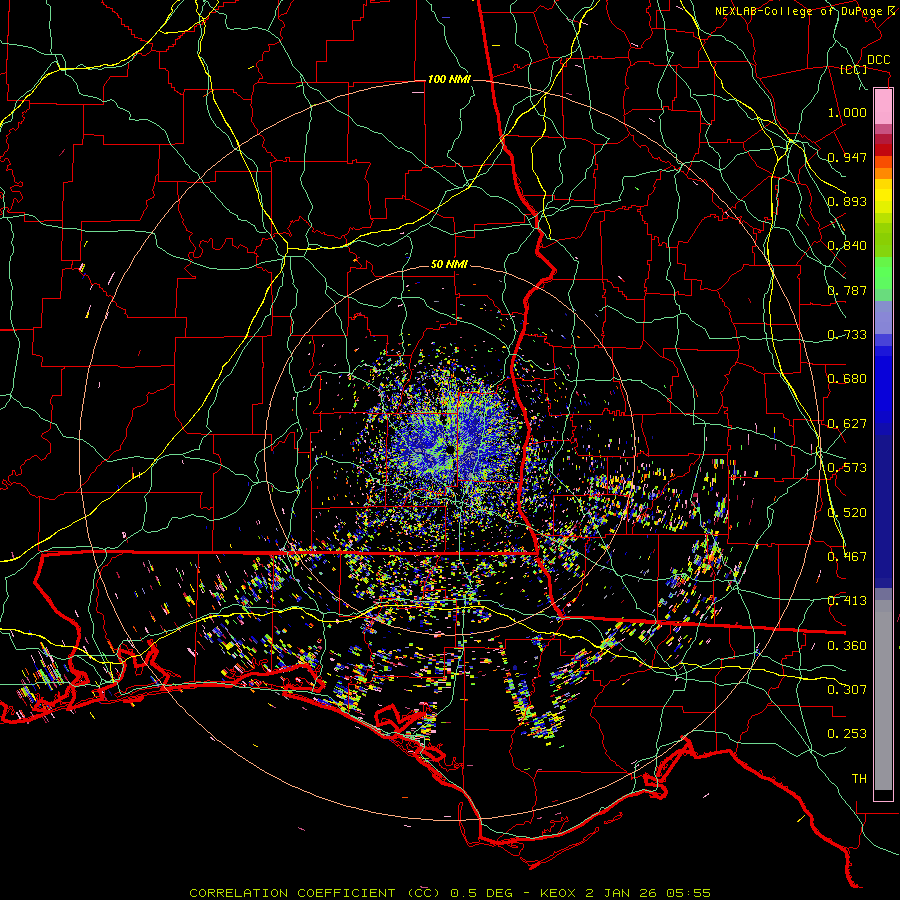Click the 0.520 legend value
Screen dimensions: 900x900
point(847,513)
